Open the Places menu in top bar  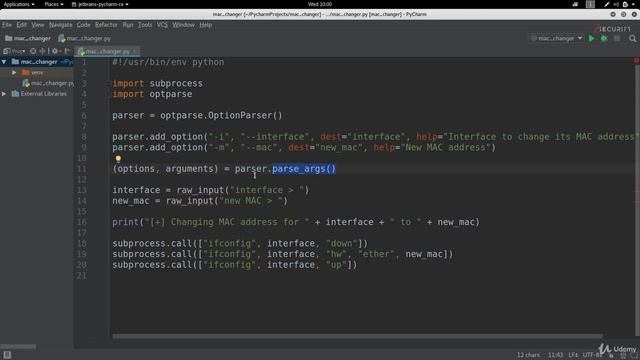pos(54,4)
